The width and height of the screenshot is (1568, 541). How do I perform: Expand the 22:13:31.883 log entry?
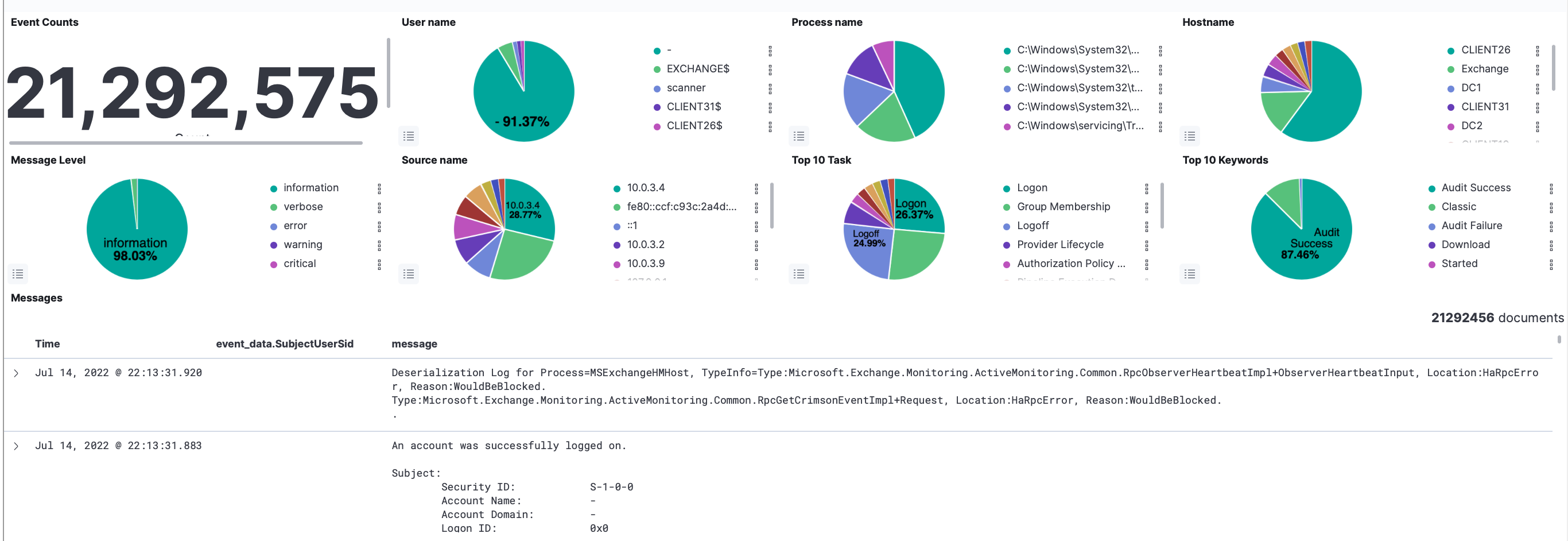point(17,446)
